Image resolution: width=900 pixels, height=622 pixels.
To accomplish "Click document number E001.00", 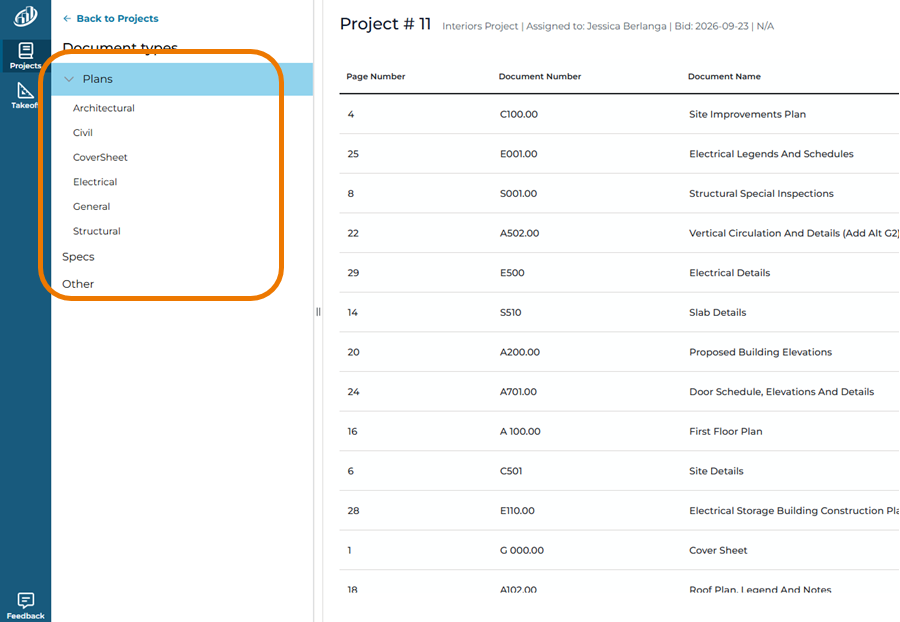I will pyautogui.click(x=518, y=154).
